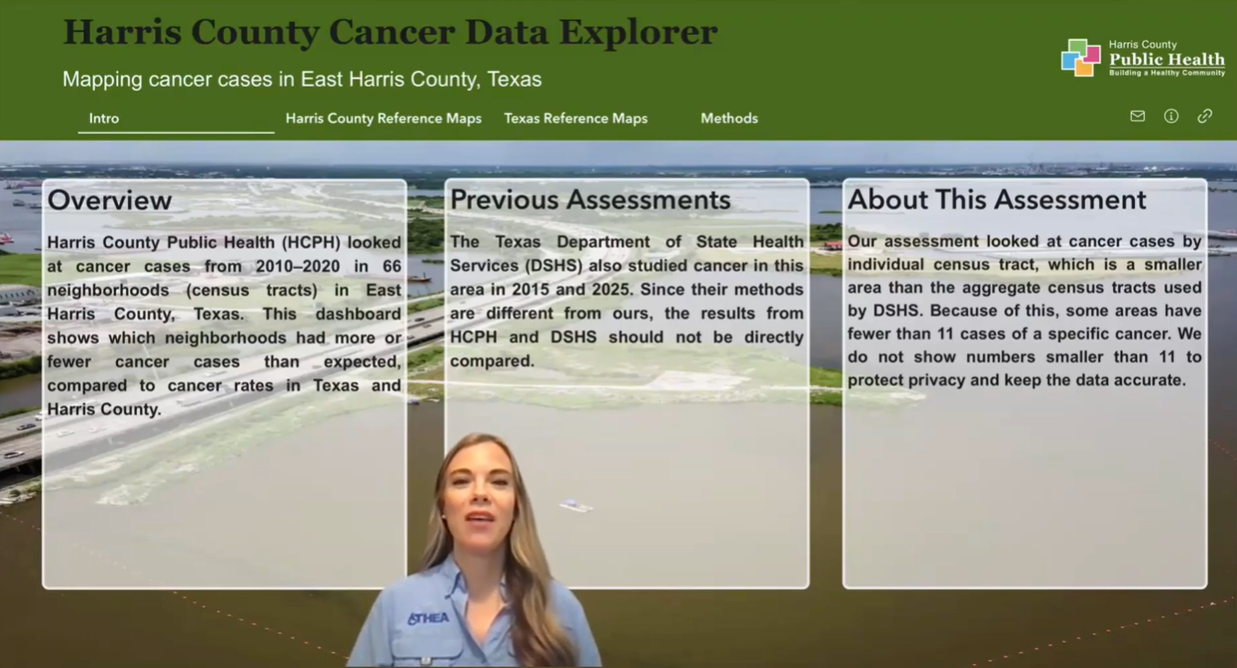Click the green square in the HCPH logo

point(1077,46)
